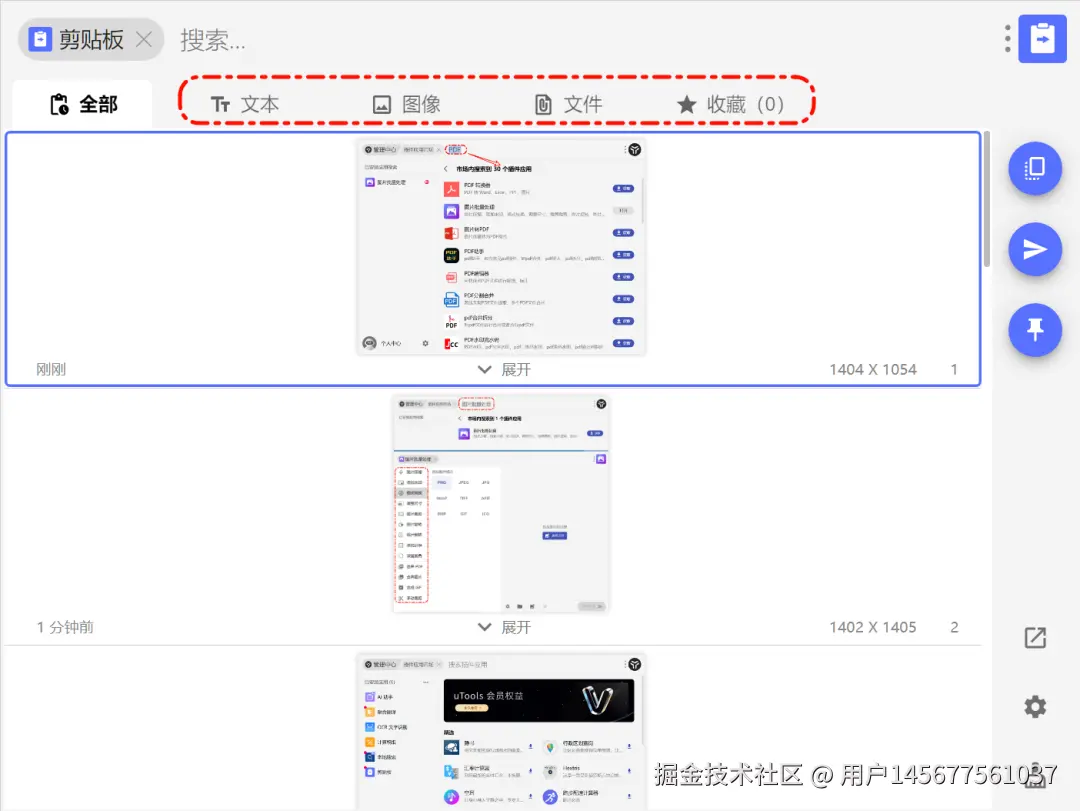Click the blue copy-to-device icon

1035,168
